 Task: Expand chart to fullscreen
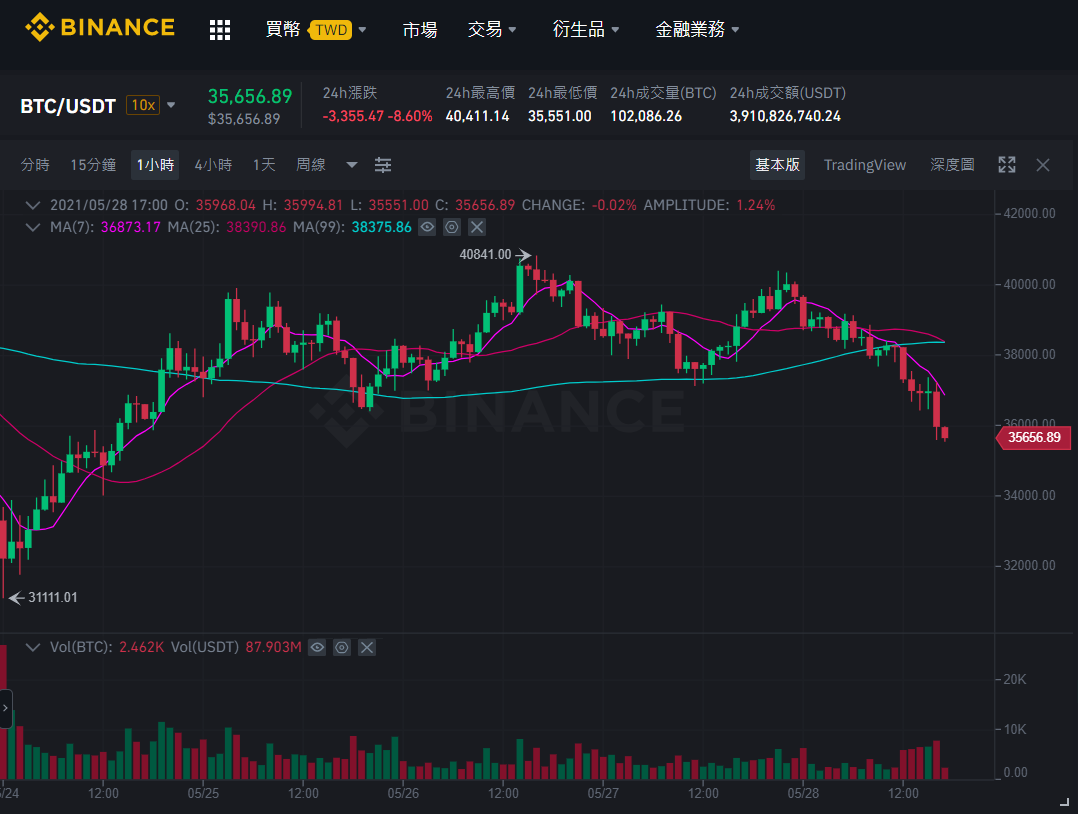[x=1006, y=165]
